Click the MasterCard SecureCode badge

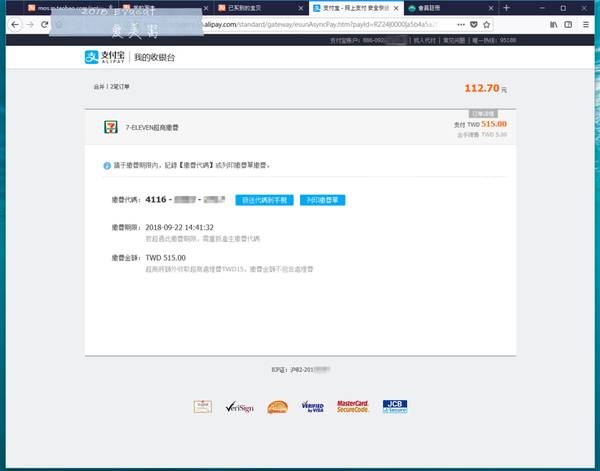coord(352,407)
